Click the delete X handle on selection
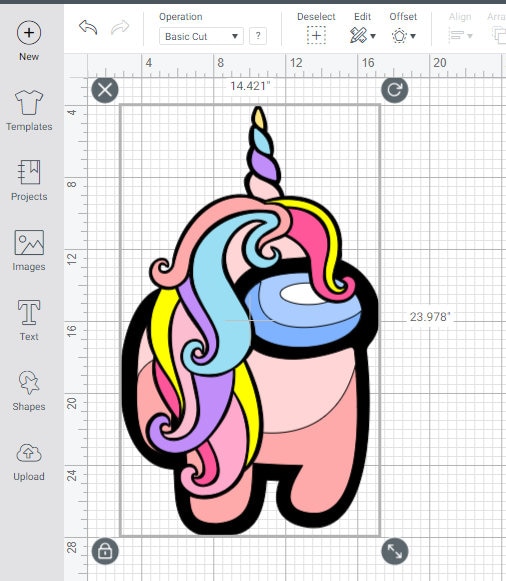 point(105,90)
